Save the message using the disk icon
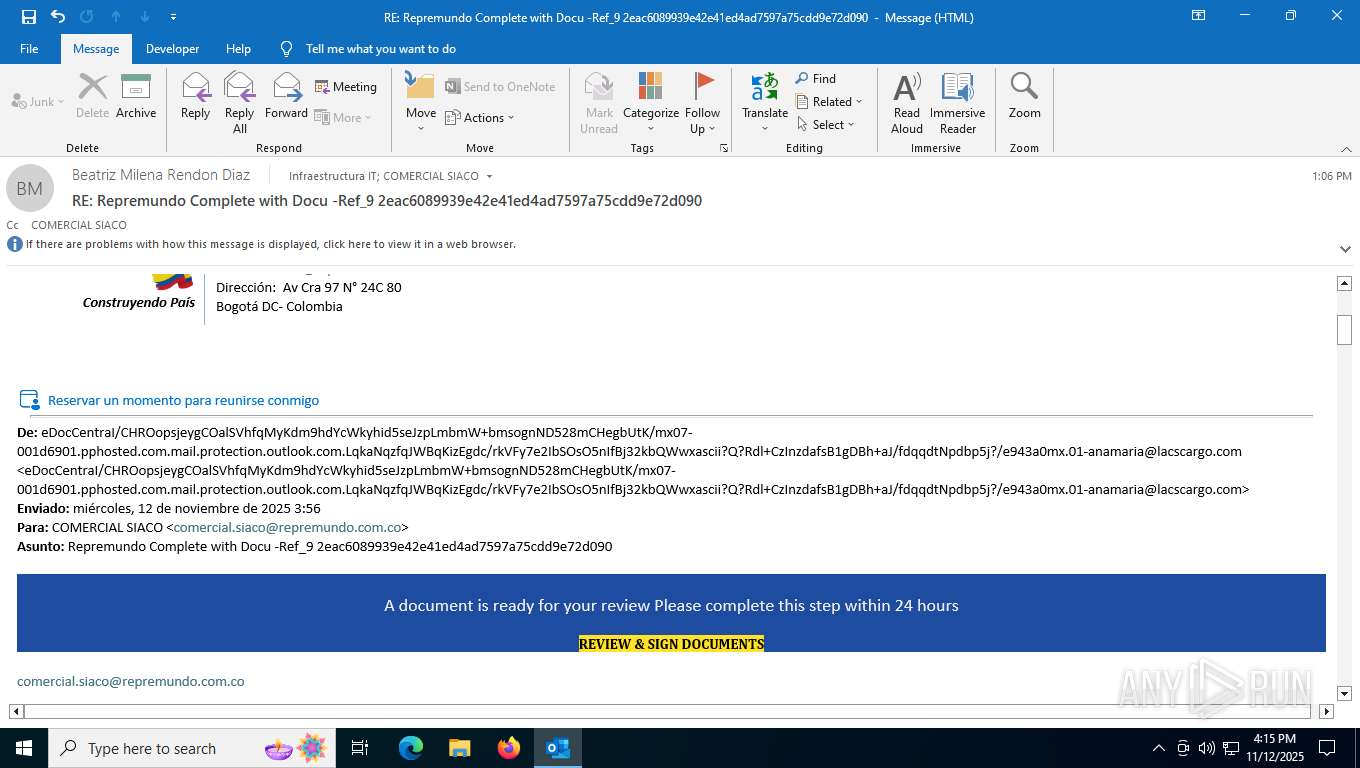The height and width of the screenshot is (768, 1360). pyautogui.click(x=29, y=17)
